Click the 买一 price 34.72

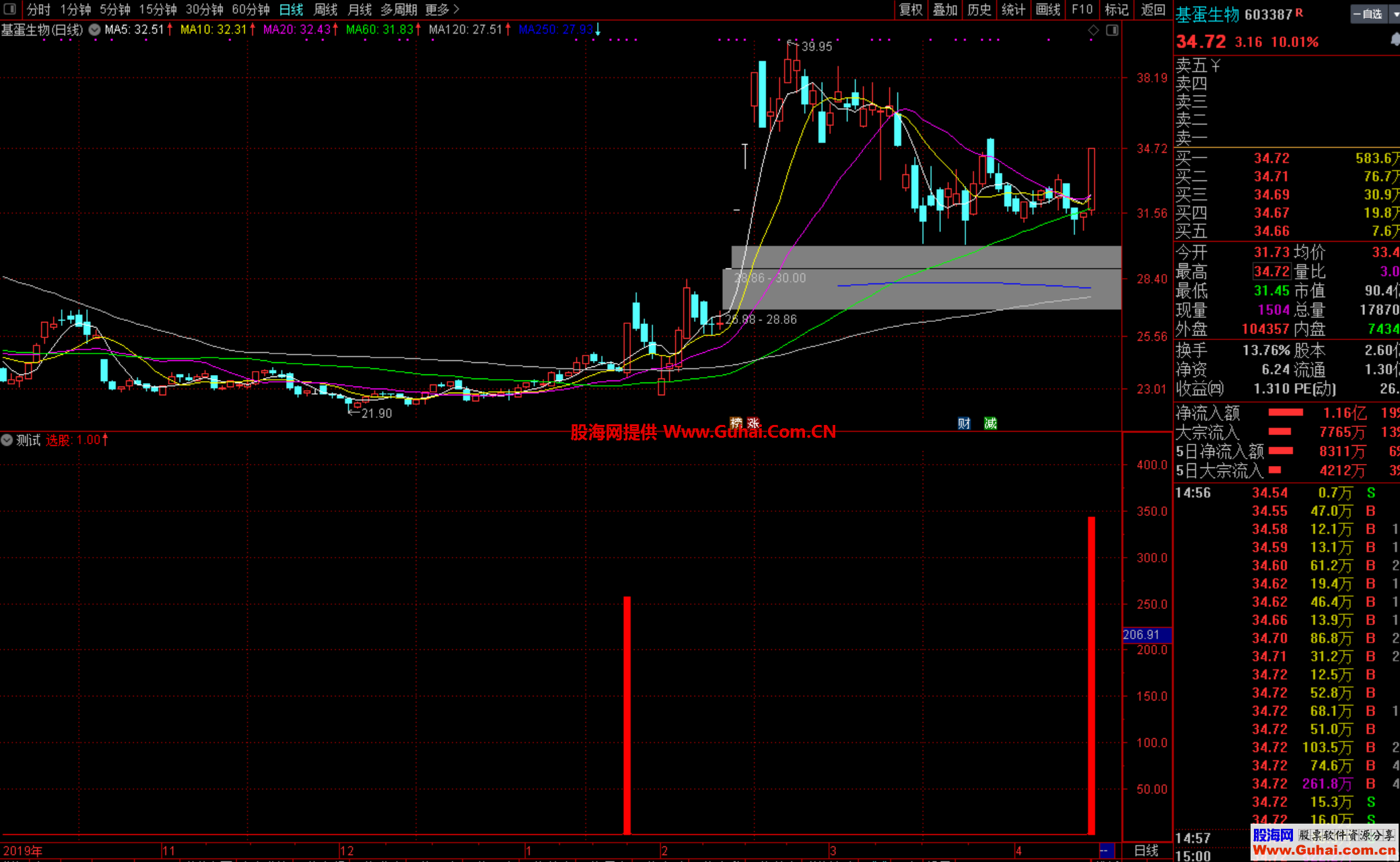1271,158
